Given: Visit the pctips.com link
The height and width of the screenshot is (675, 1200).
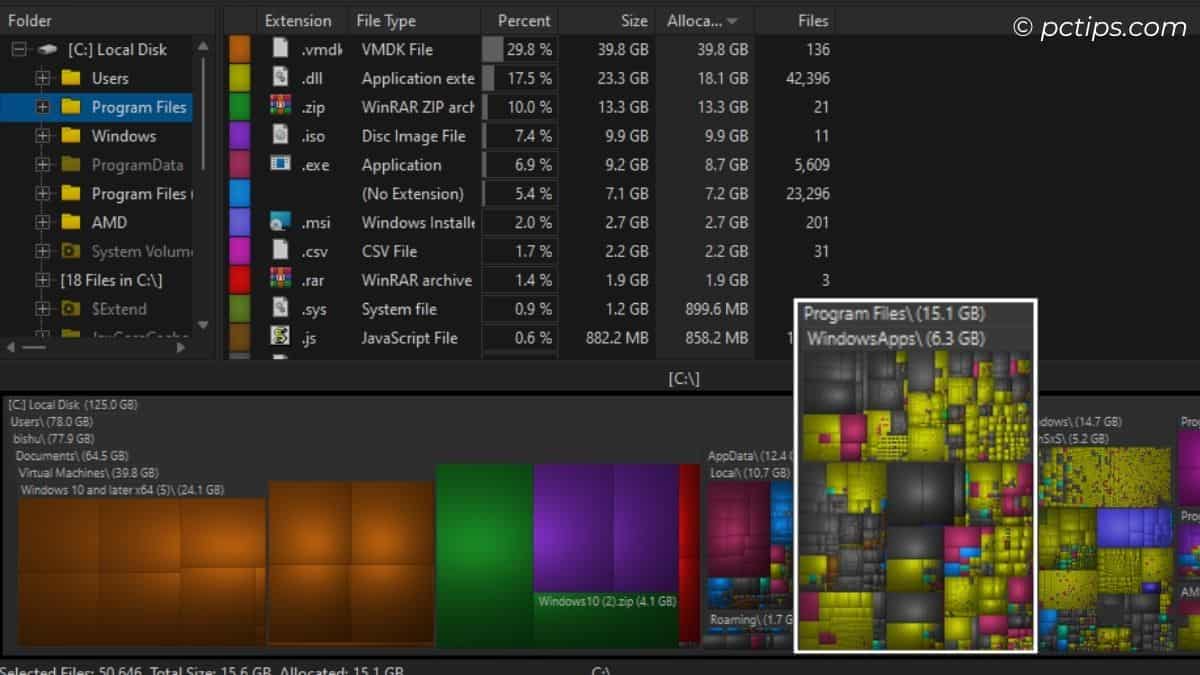Looking at the screenshot, I should (x=1103, y=28).
